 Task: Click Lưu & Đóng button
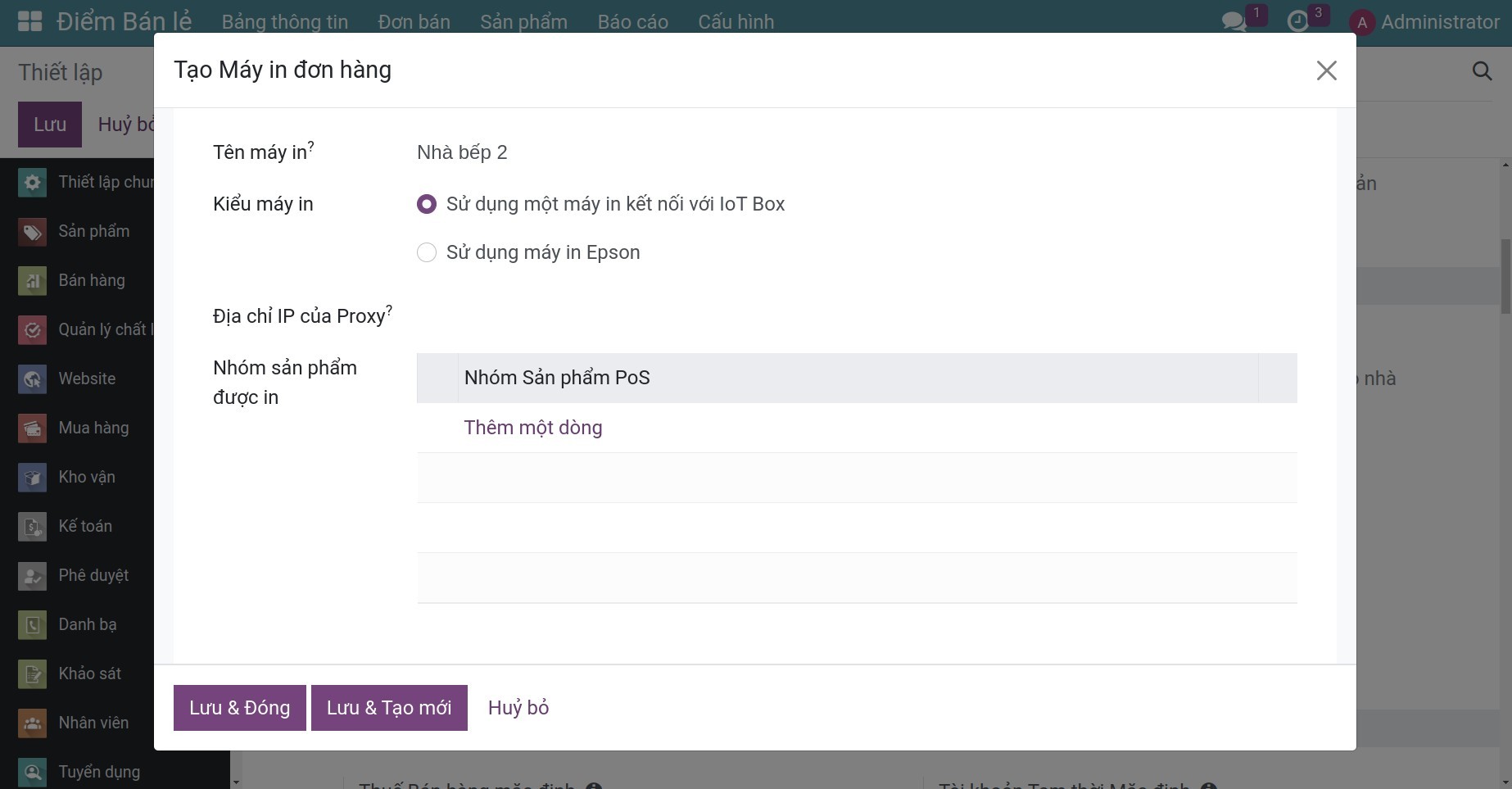240,708
